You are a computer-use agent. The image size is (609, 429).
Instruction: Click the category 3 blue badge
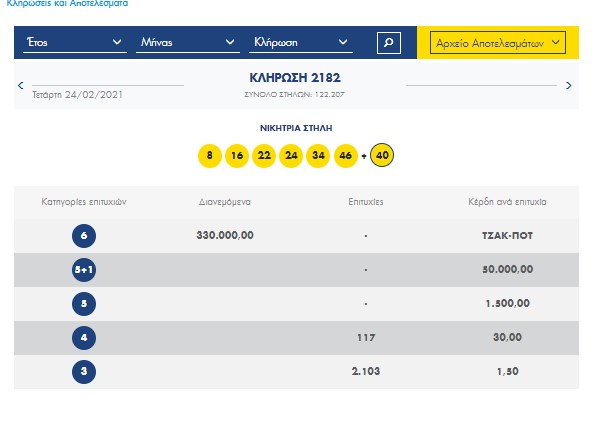[85, 372]
